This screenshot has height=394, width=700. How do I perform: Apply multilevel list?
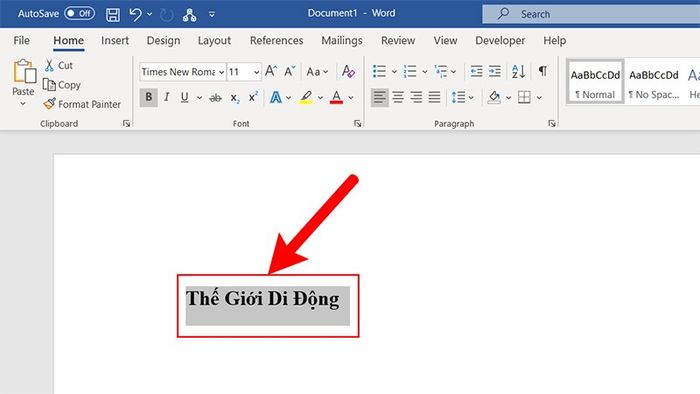(441, 71)
